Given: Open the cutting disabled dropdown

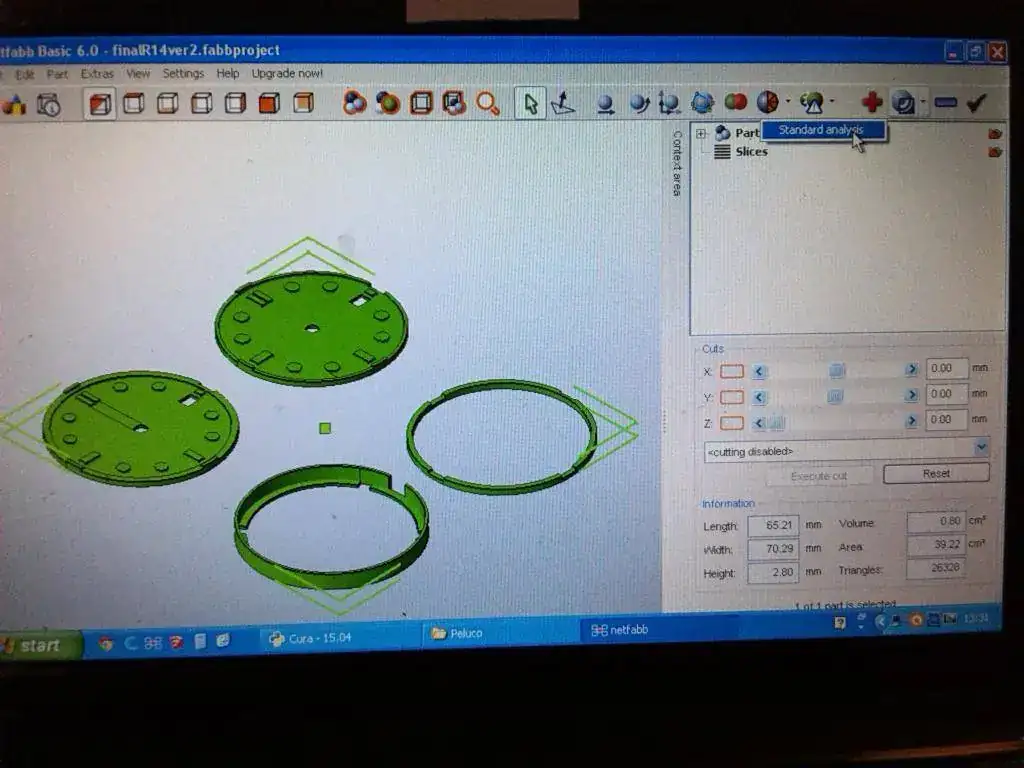Looking at the screenshot, I should 981,448.
